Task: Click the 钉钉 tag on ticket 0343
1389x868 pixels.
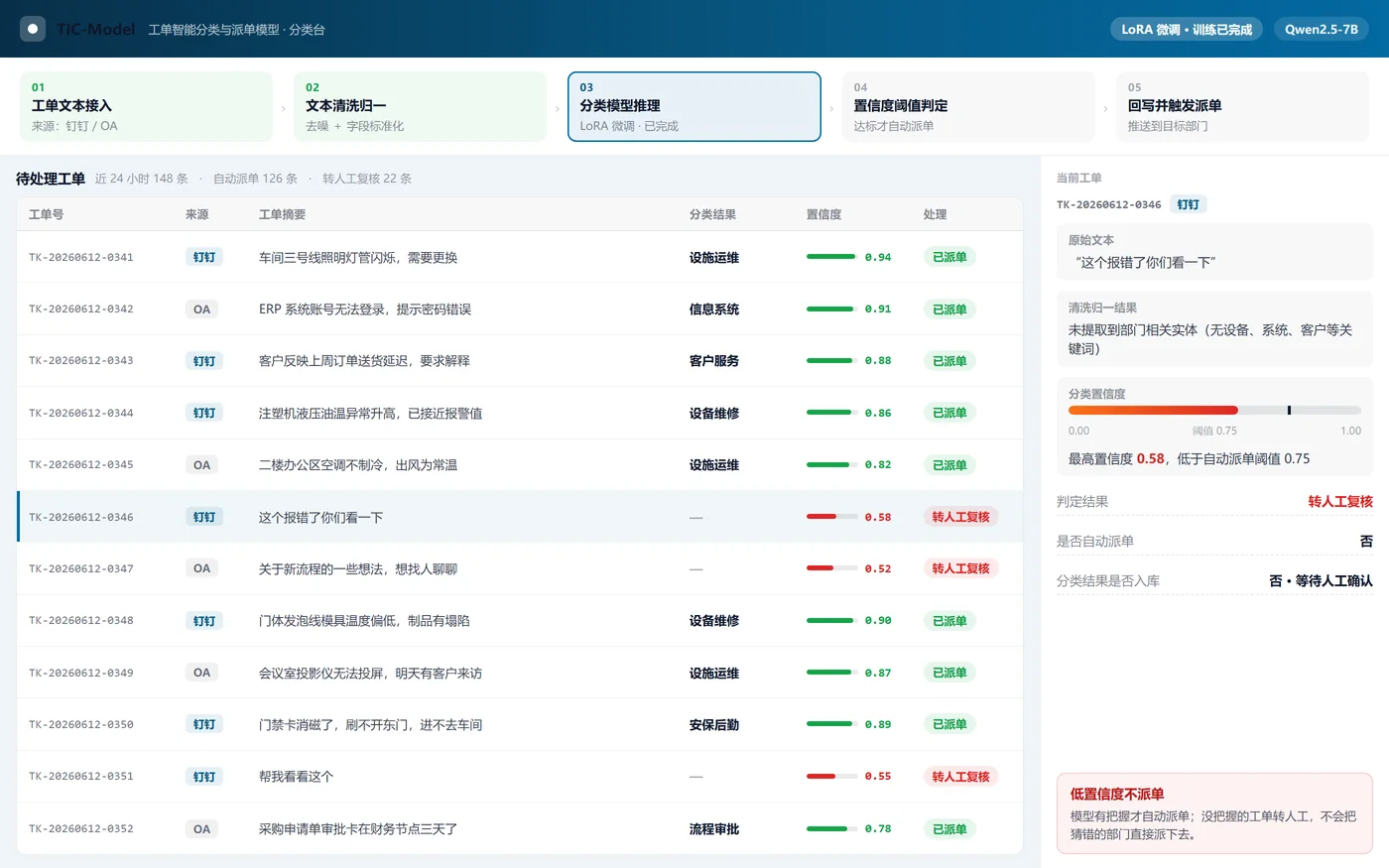Action: (204, 361)
